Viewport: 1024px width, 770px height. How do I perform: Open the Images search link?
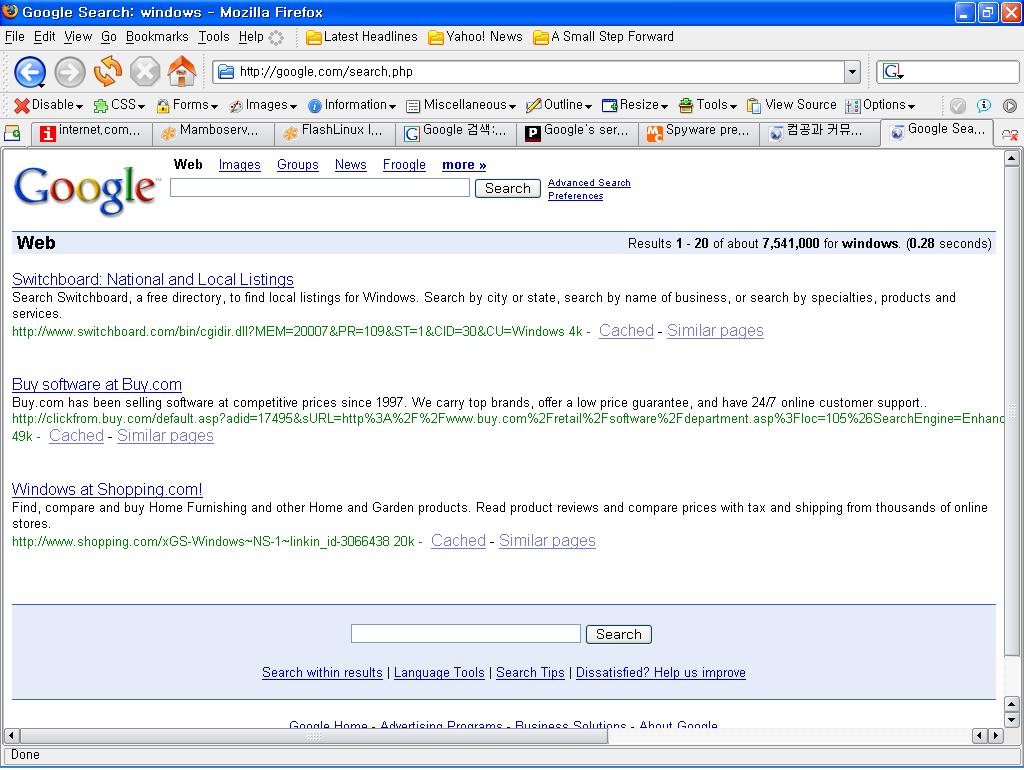pyautogui.click(x=239, y=165)
